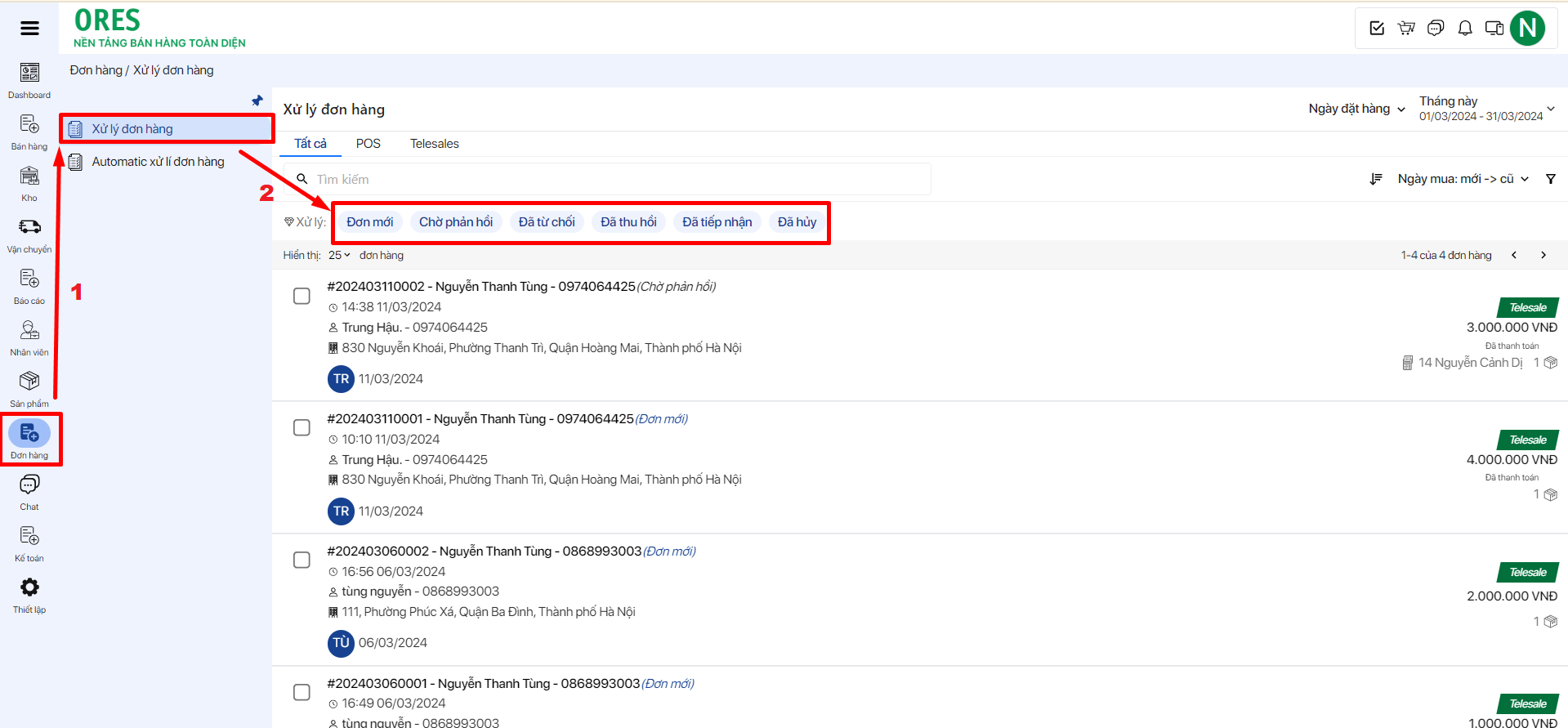Check the box for order #202403060002
Viewport: 1568px width, 728px height.
point(302,560)
